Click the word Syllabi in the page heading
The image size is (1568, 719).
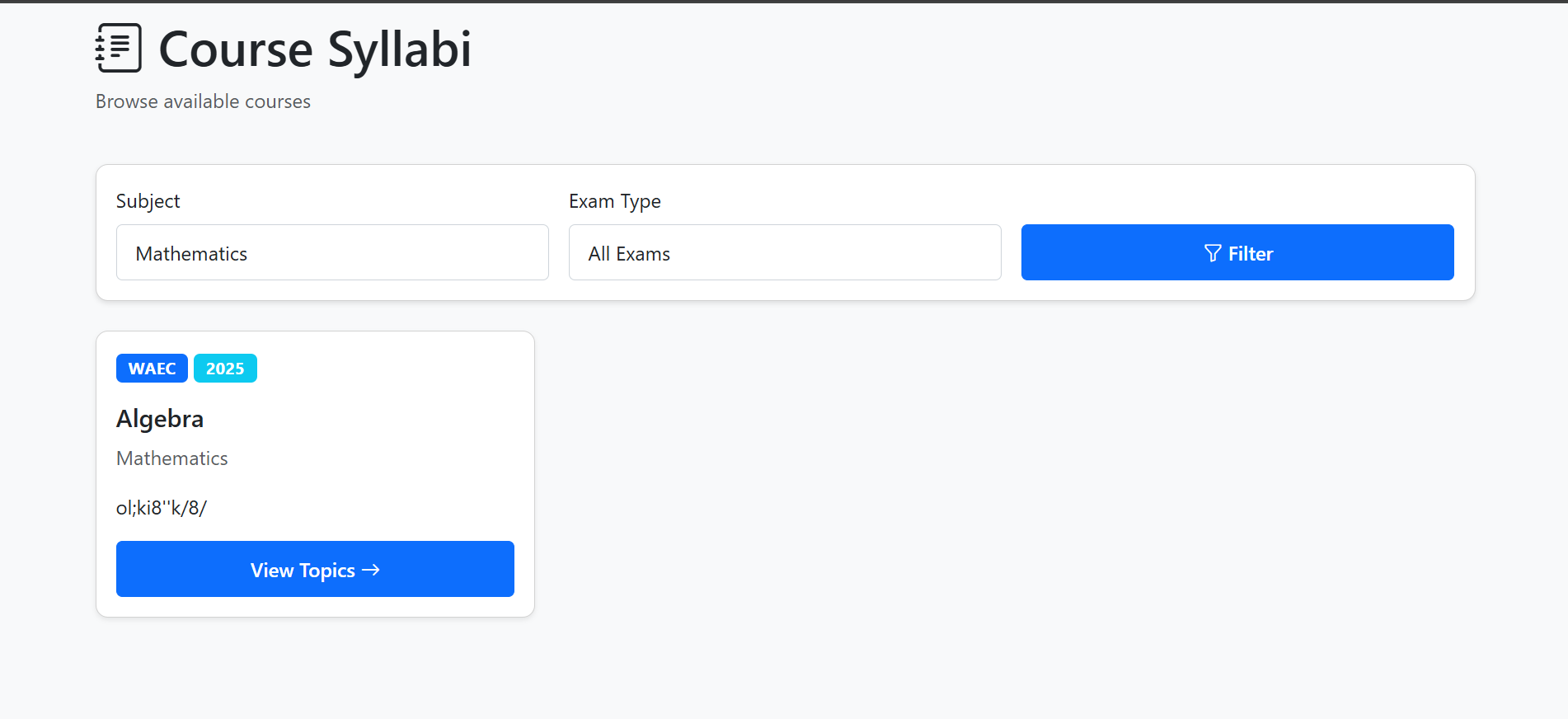(400, 49)
